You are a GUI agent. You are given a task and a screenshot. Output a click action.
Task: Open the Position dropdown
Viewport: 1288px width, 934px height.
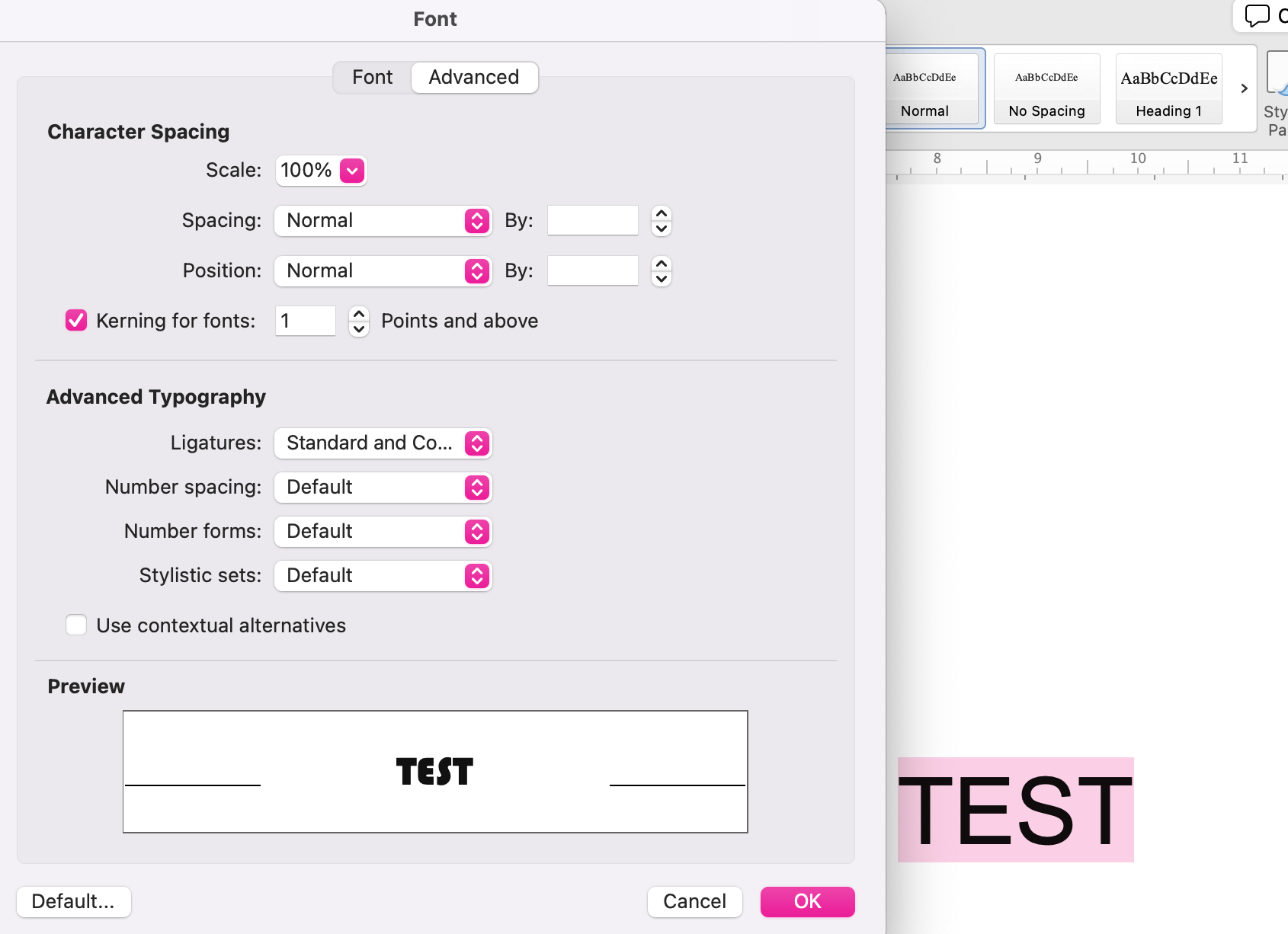click(476, 271)
